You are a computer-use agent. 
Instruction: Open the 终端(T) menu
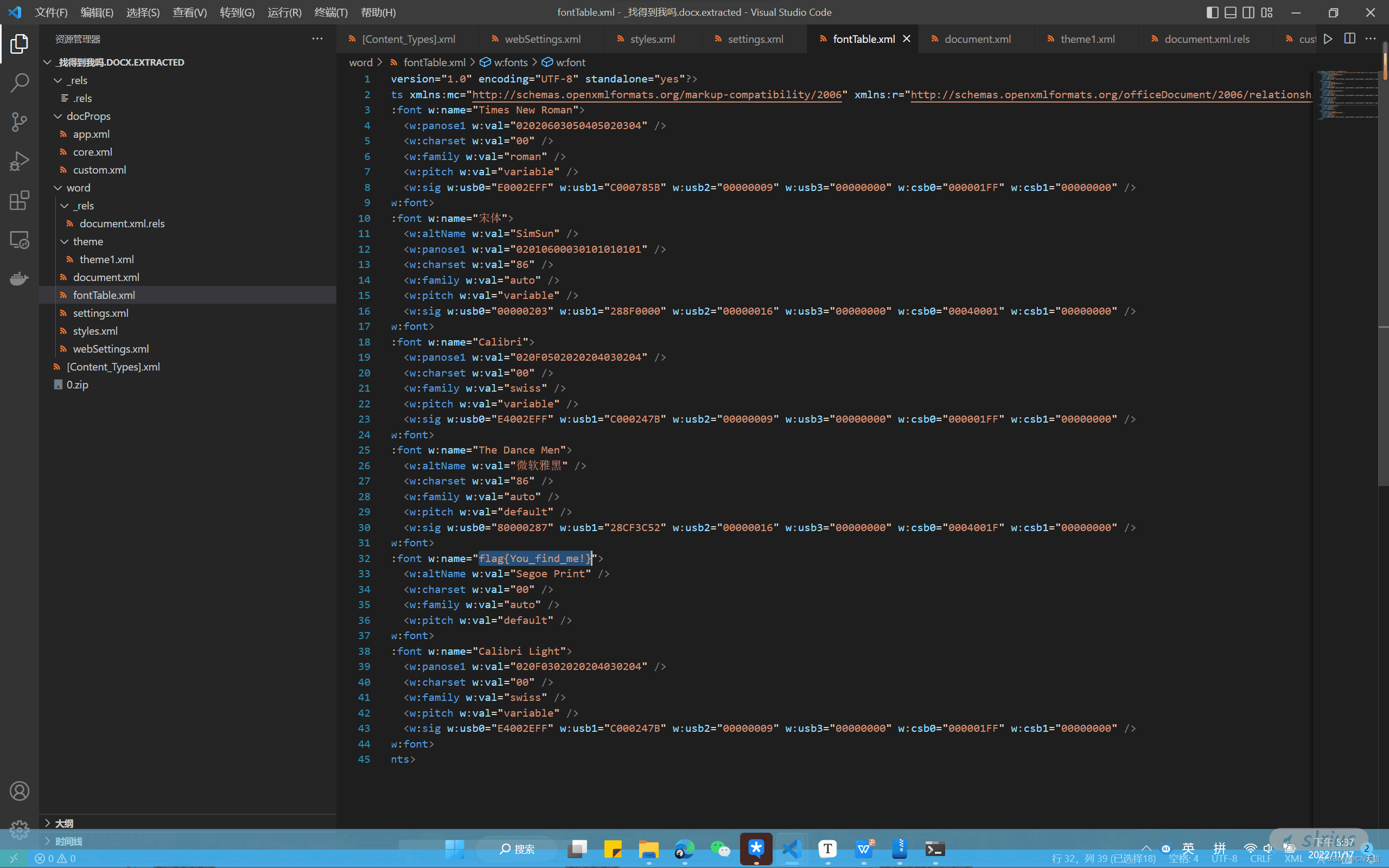click(x=330, y=12)
